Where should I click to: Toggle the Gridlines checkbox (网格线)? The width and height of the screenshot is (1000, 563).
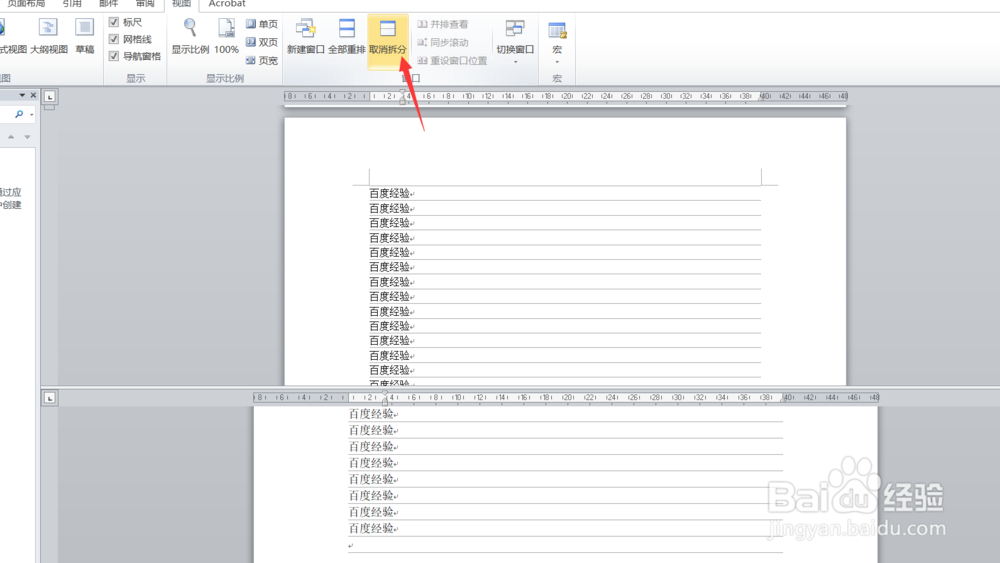114,40
